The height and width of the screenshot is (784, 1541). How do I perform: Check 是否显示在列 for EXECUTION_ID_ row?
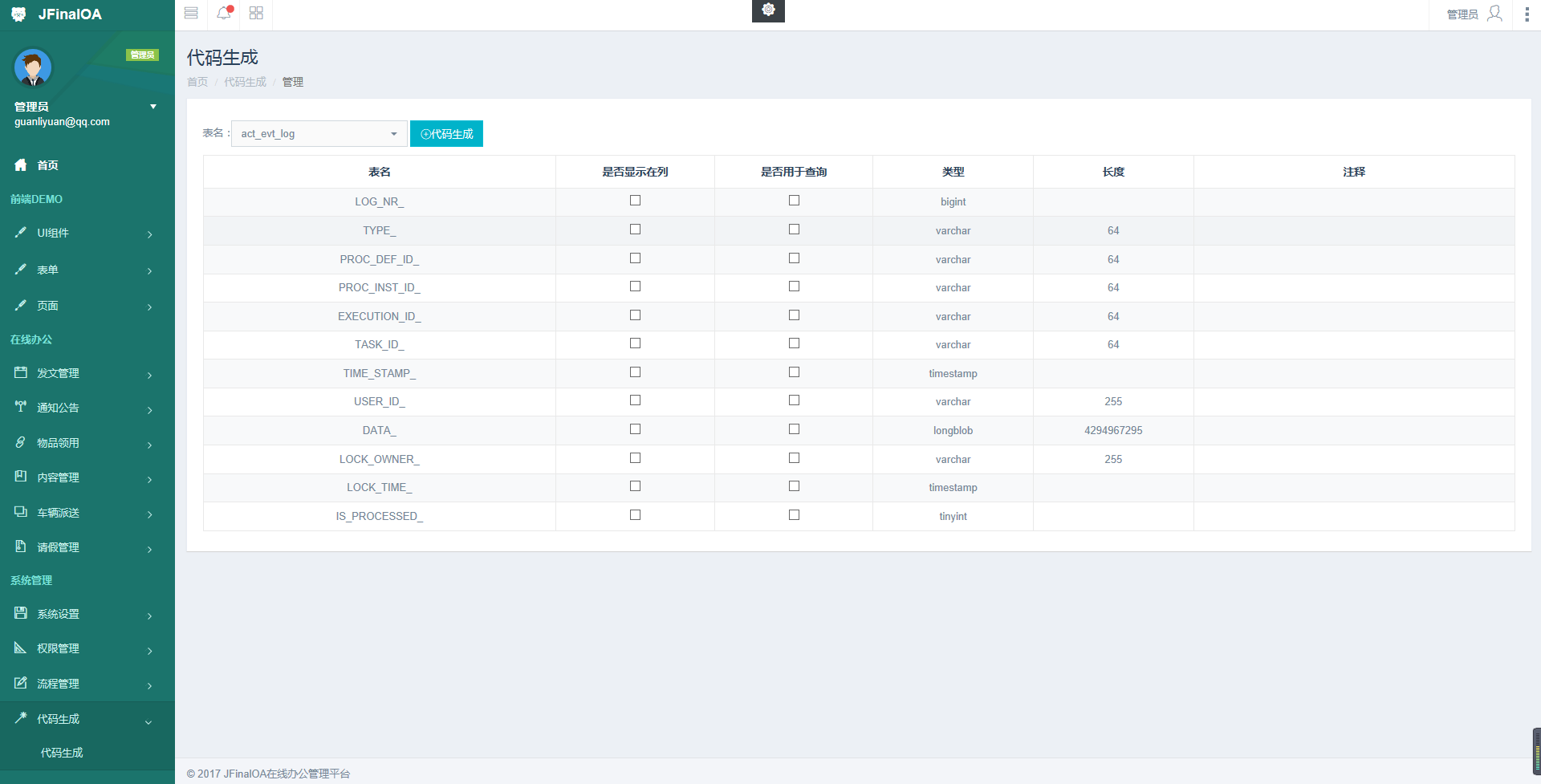coord(635,315)
